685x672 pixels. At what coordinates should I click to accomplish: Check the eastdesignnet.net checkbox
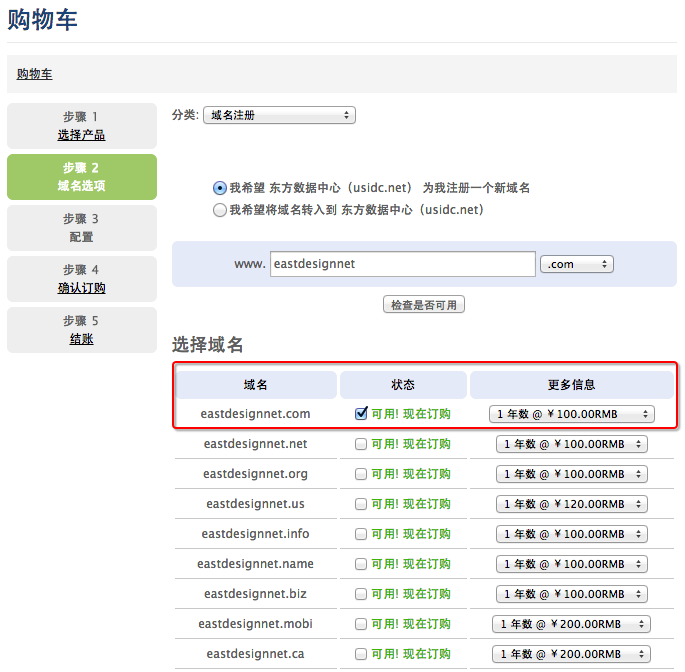point(361,444)
